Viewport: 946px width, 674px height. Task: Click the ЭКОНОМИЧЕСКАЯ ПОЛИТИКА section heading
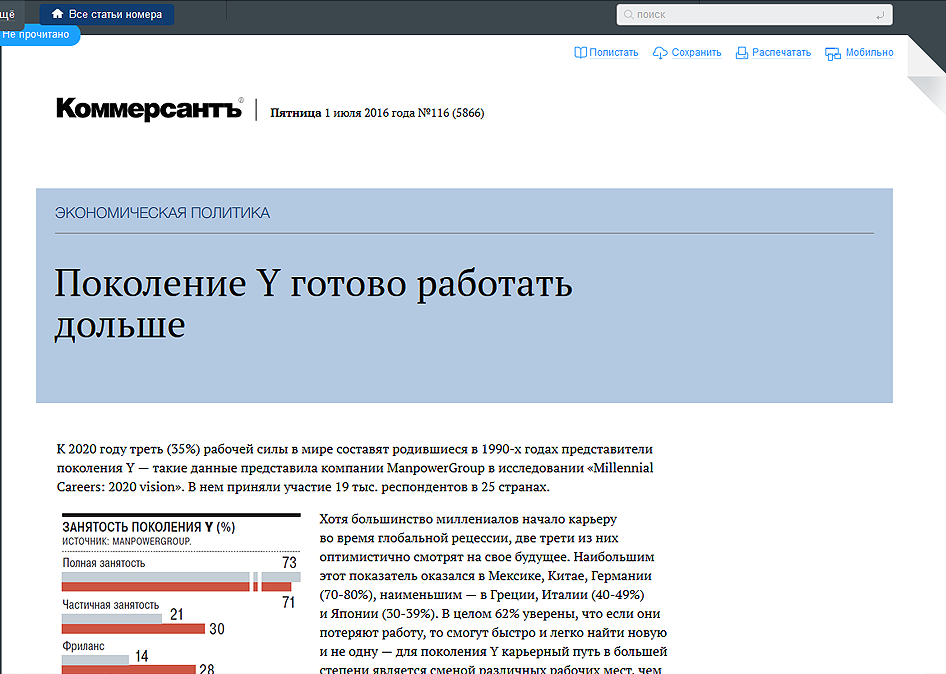click(162, 213)
